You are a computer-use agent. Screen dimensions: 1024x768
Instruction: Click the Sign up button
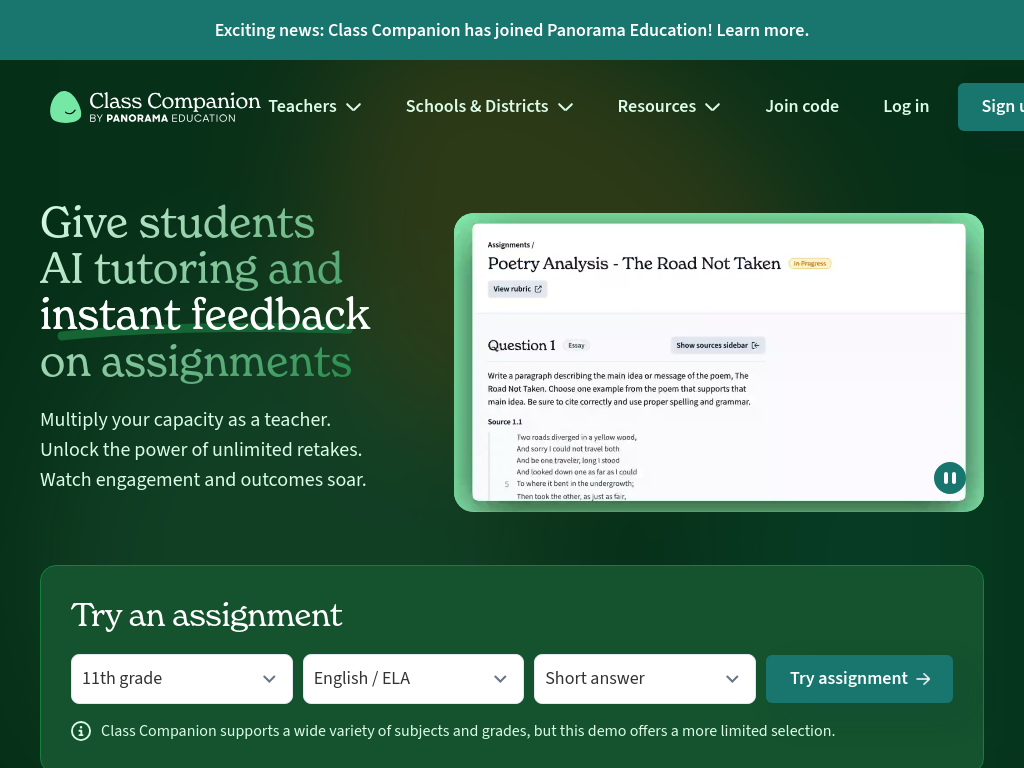point(991,107)
